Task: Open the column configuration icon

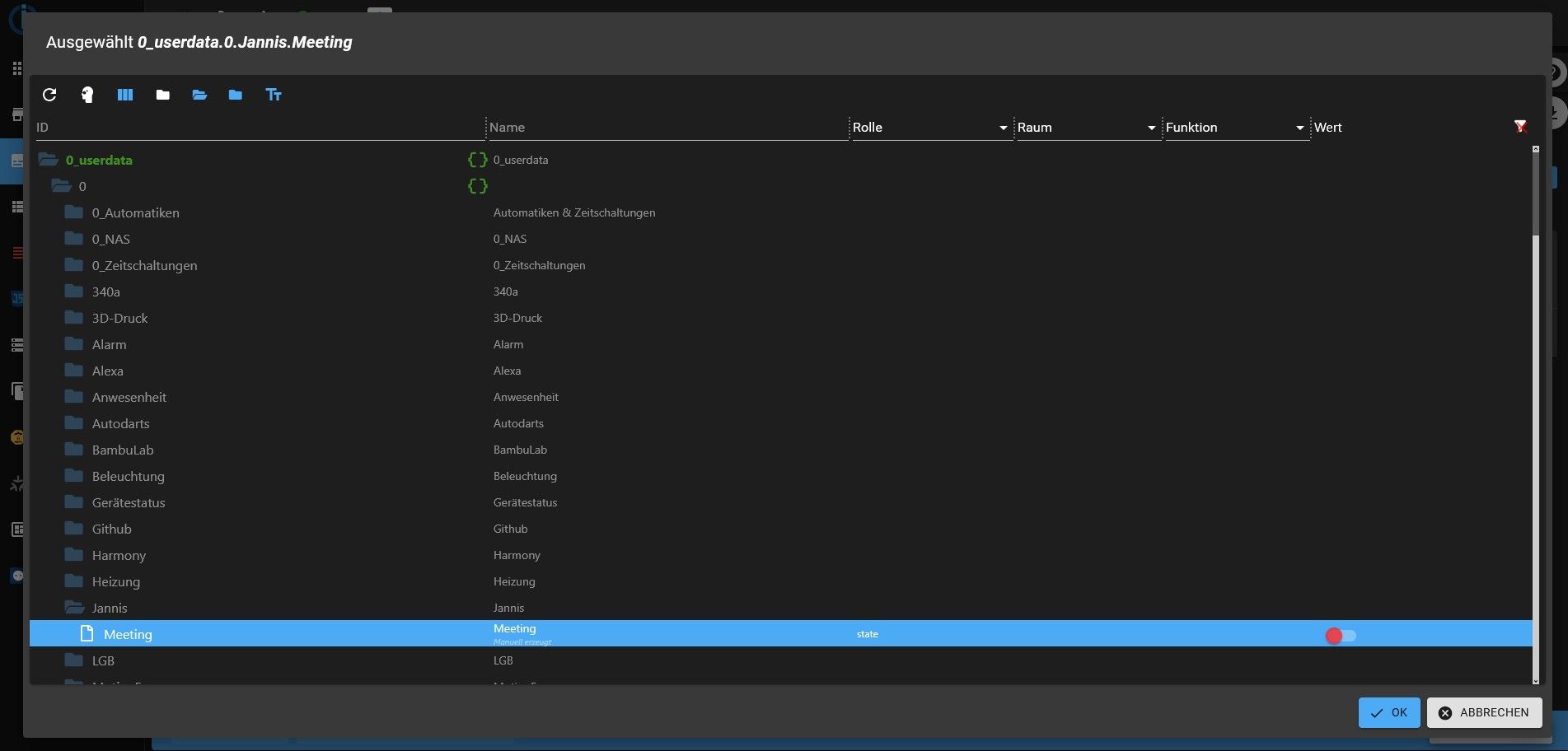Action: pos(125,95)
